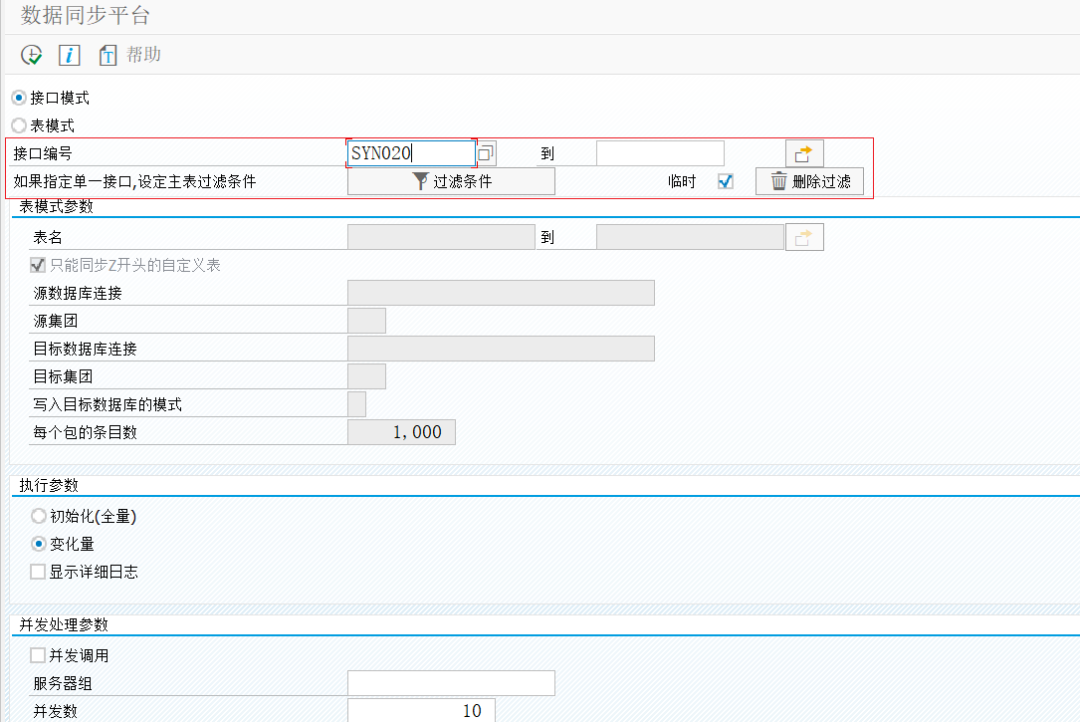Toggle 只能同步Z开头的自定义表 checkbox
Viewport: 1080px width, 722px height.
38,265
